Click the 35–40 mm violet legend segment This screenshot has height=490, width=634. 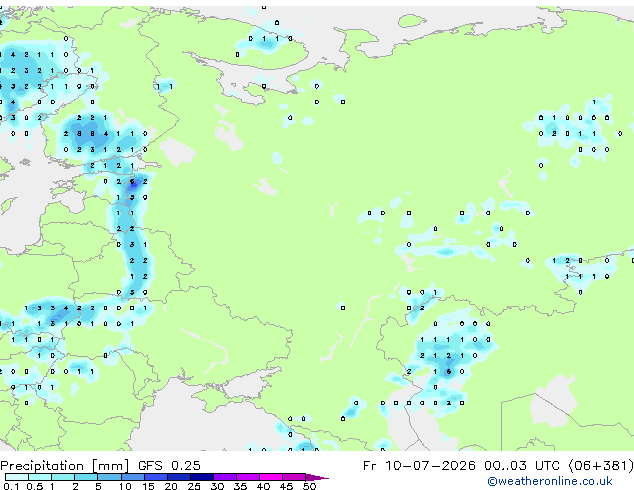(x=248, y=477)
